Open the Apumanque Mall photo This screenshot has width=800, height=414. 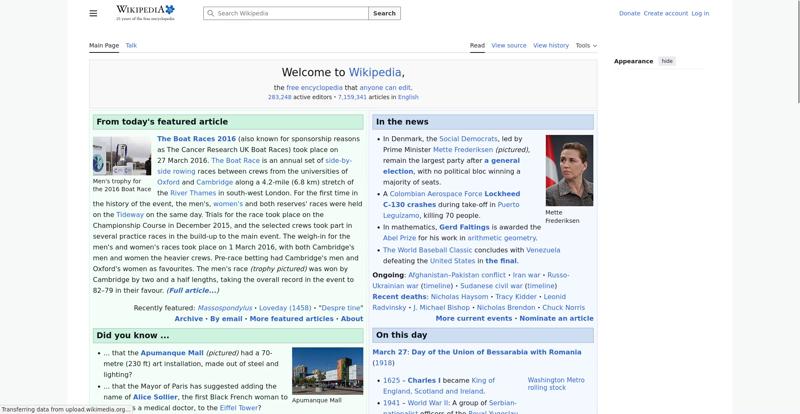[327, 371]
